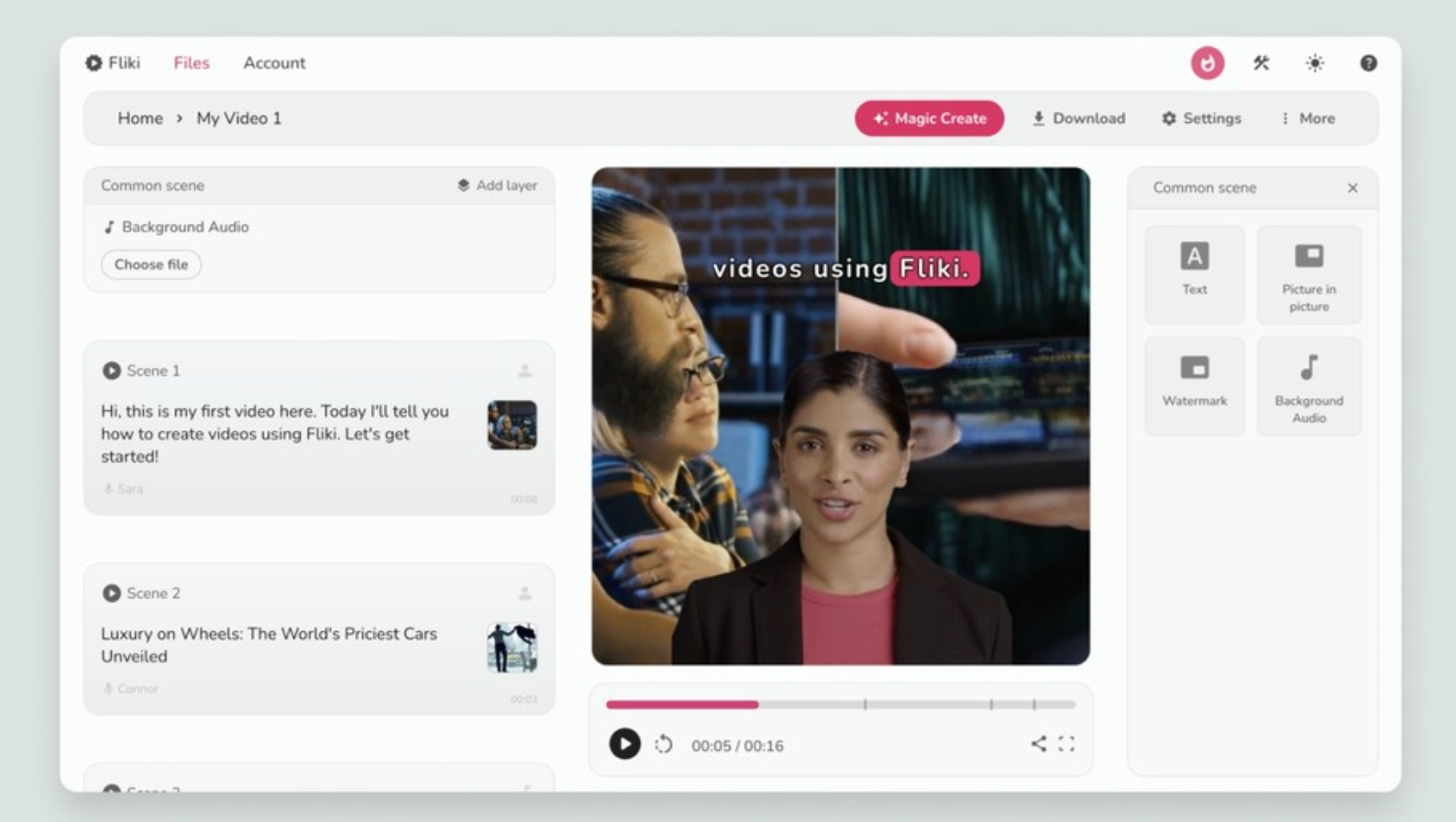Add a Text layer
Image resolution: width=1456 pixels, height=822 pixels.
point(1195,274)
